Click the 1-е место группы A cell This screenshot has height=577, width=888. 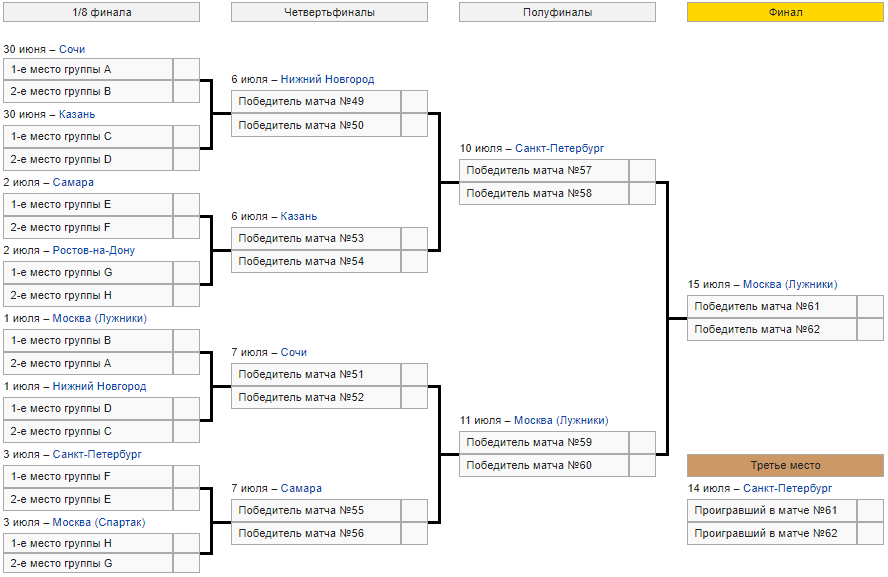point(88,69)
